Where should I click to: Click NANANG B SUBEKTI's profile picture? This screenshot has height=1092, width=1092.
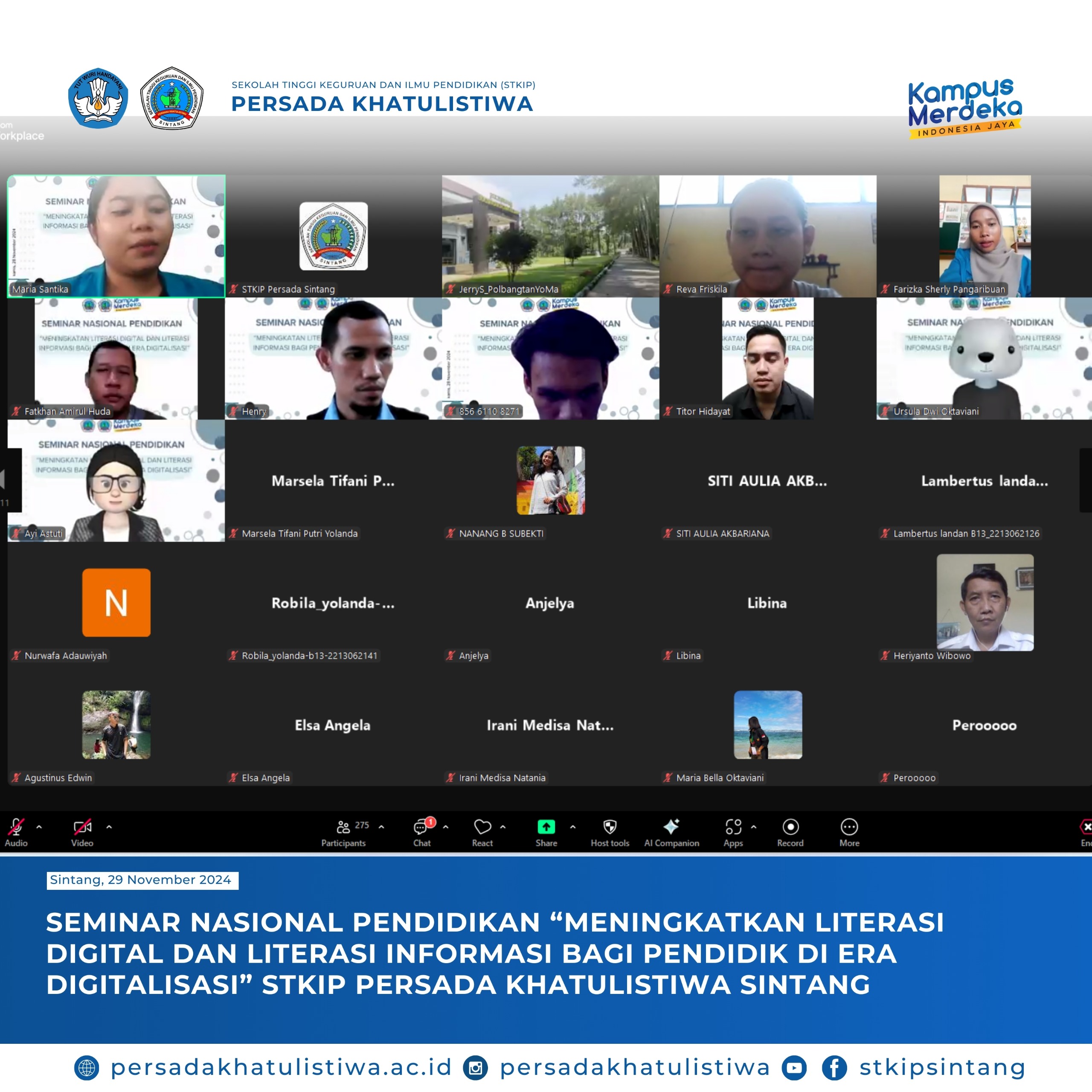pyautogui.click(x=551, y=480)
